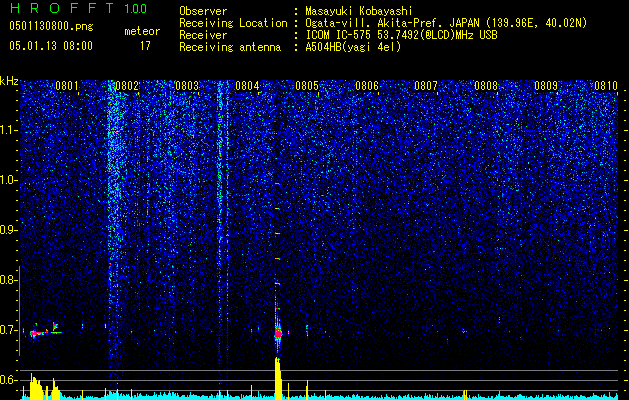
Task: Click the 0807 time marker
Action: click(426, 86)
